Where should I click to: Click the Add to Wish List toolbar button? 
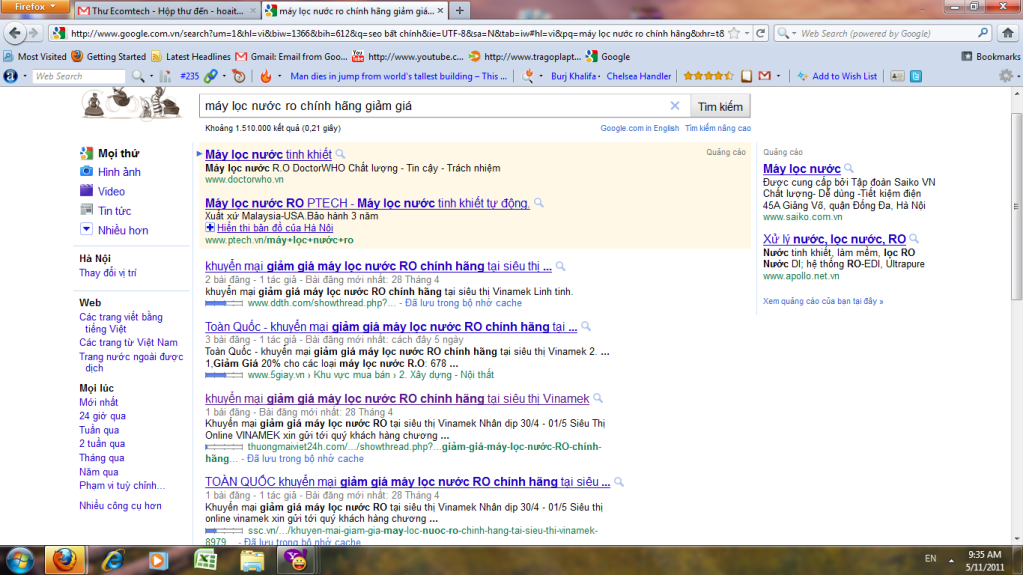point(838,76)
